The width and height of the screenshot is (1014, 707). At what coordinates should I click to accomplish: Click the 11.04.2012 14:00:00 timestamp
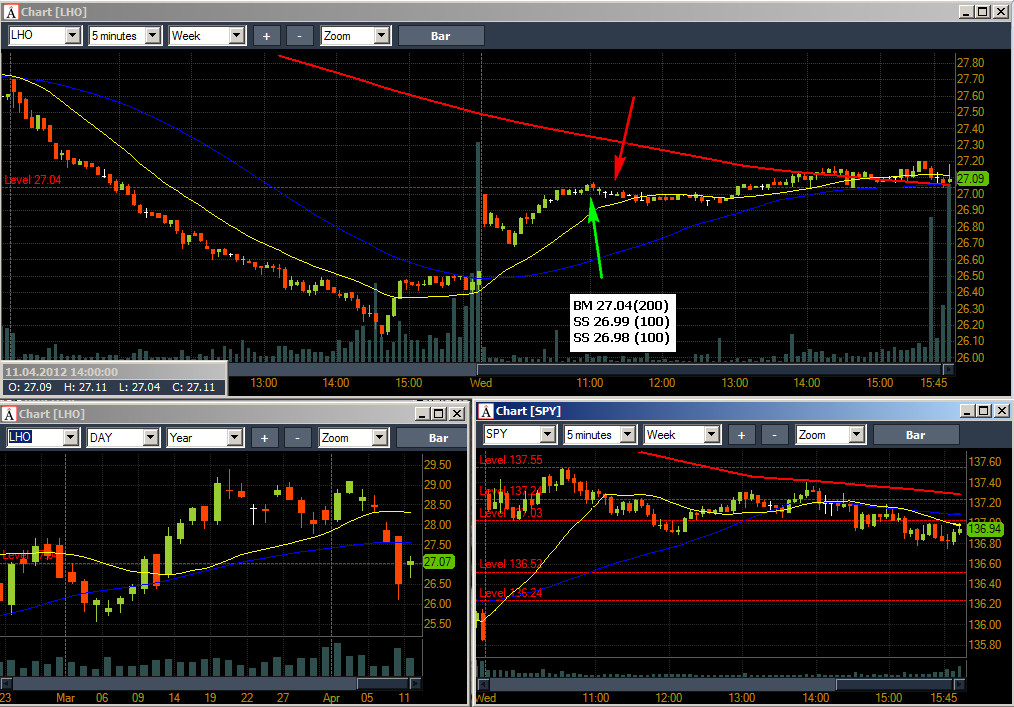61,372
